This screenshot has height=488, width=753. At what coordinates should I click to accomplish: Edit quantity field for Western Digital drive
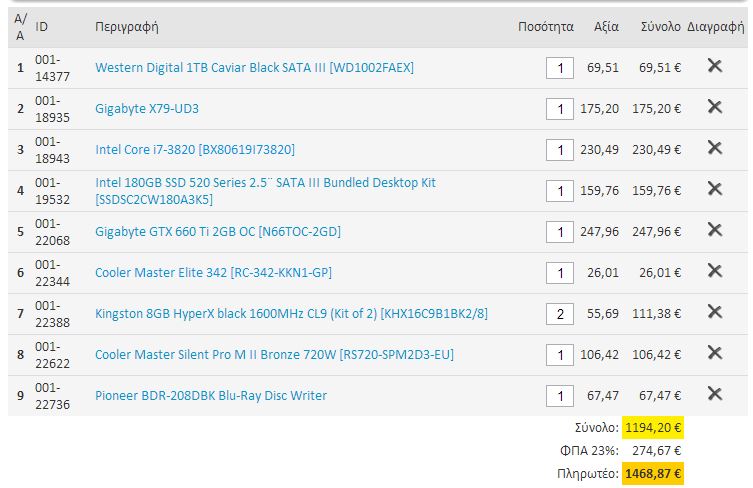pos(560,68)
